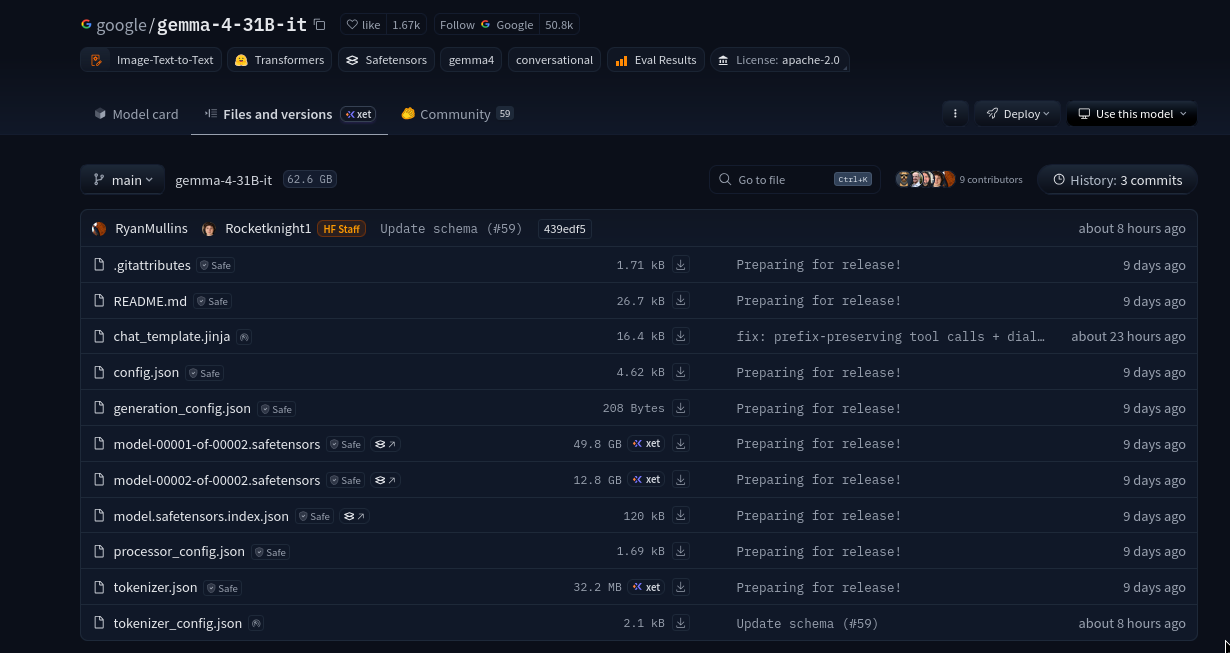Open the .gitattributes file
Image resolution: width=1230 pixels, height=653 pixels.
[152, 265]
